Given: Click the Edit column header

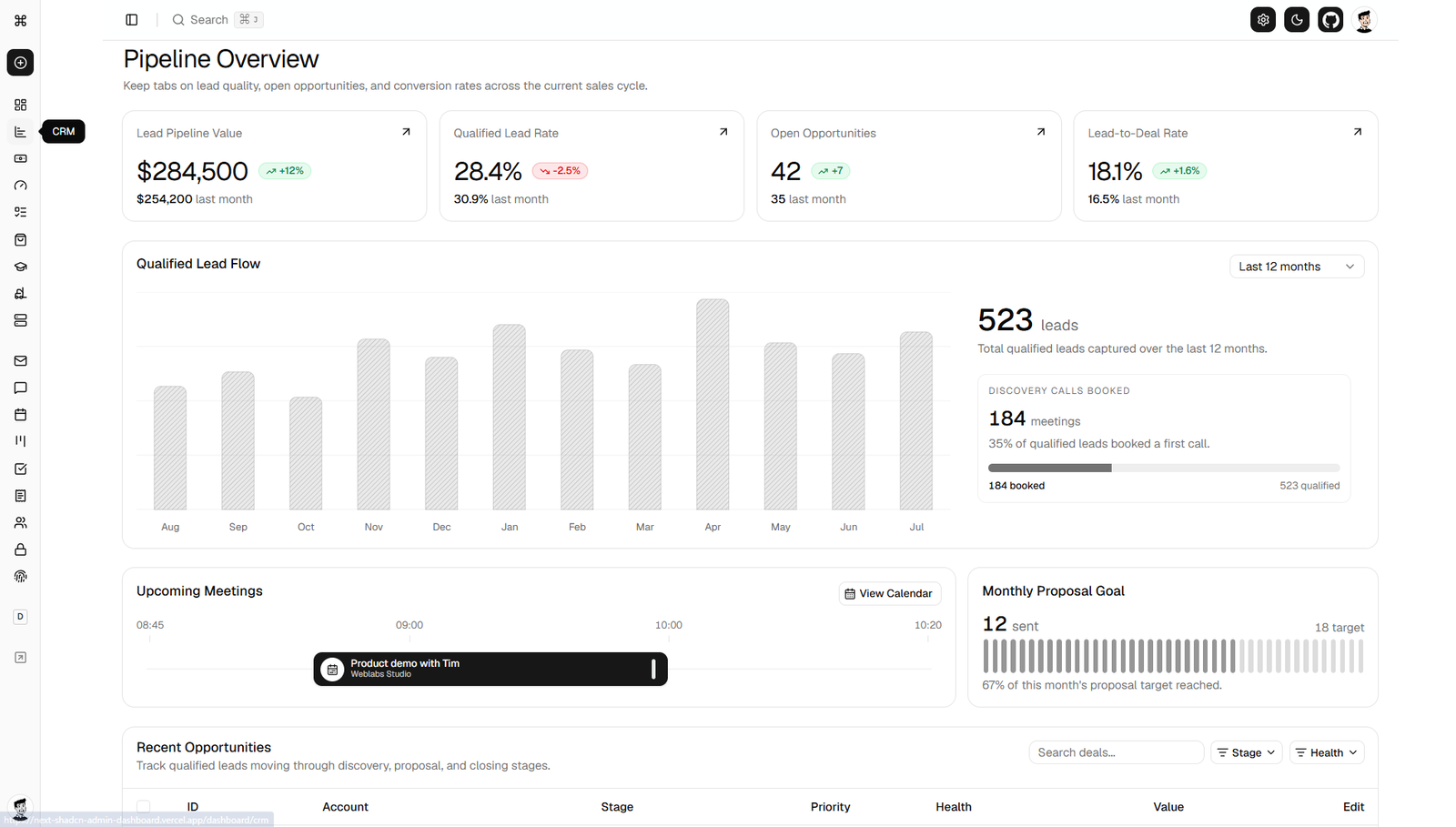Looking at the screenshot, I should tap(1353, 807).
